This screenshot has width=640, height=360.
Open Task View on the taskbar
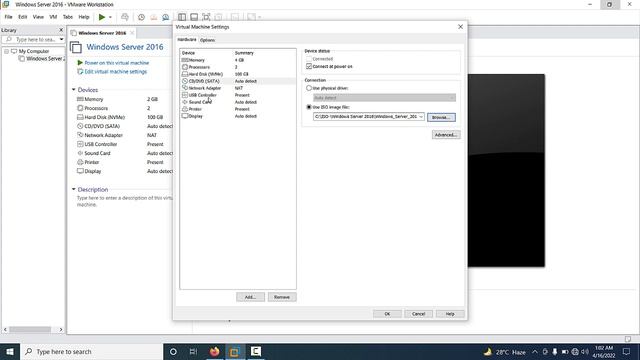tap(193, 351)
